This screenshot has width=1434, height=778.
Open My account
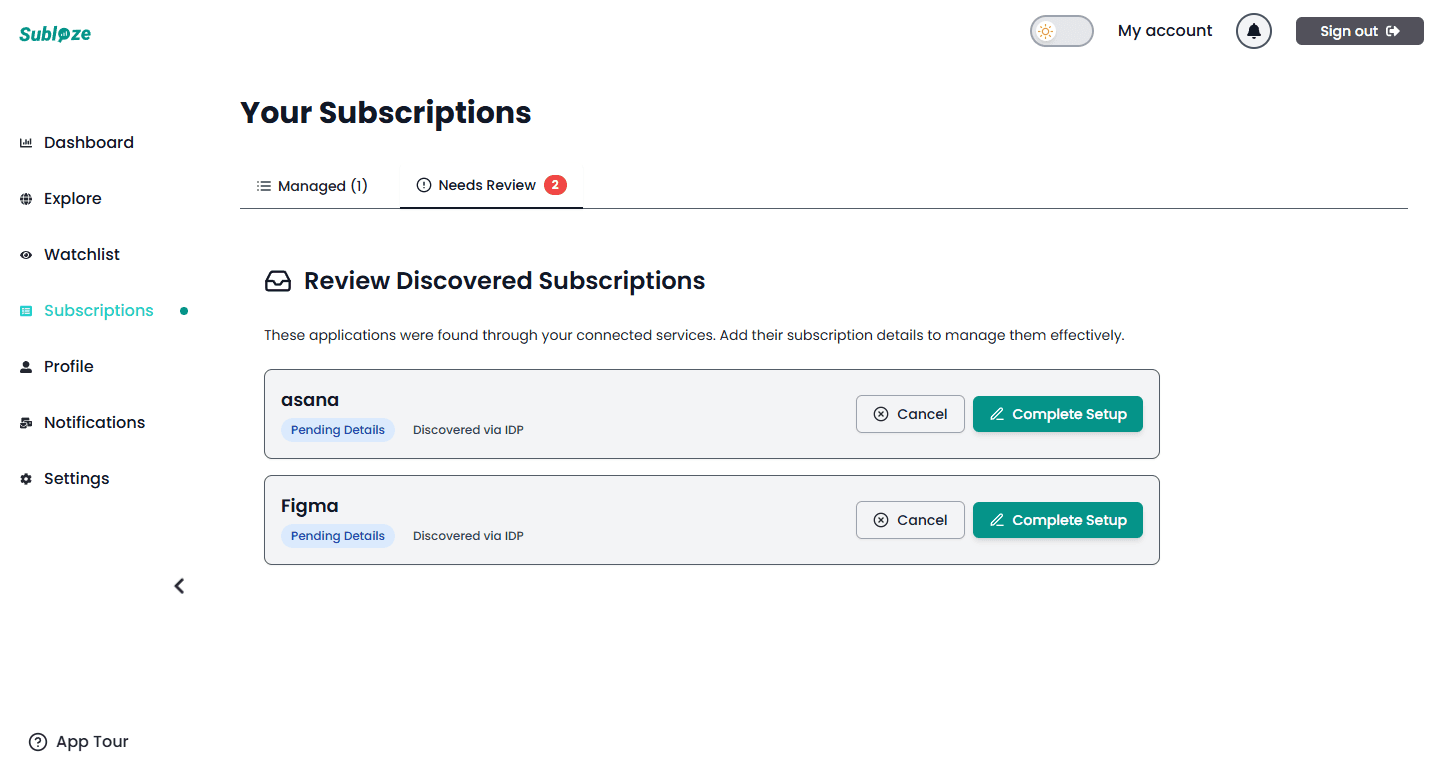click(x=1164, y=31)
